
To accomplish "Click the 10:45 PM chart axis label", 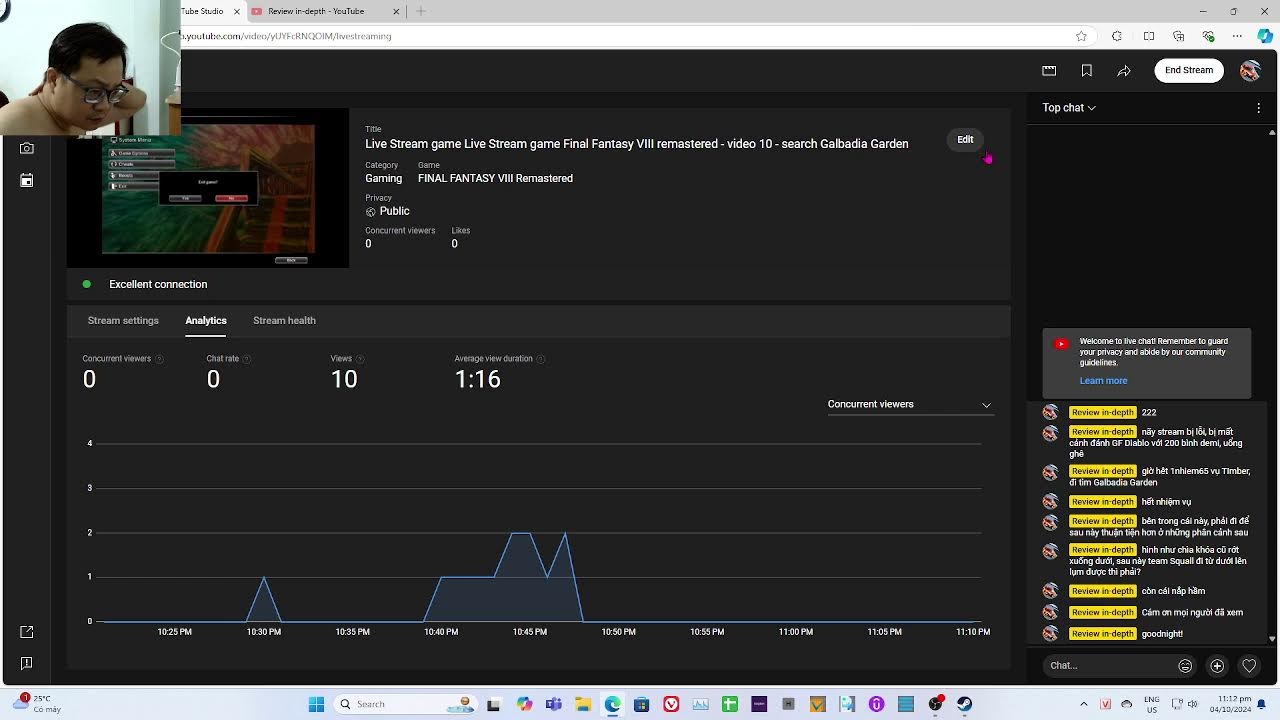I will [x=530, y=632].
